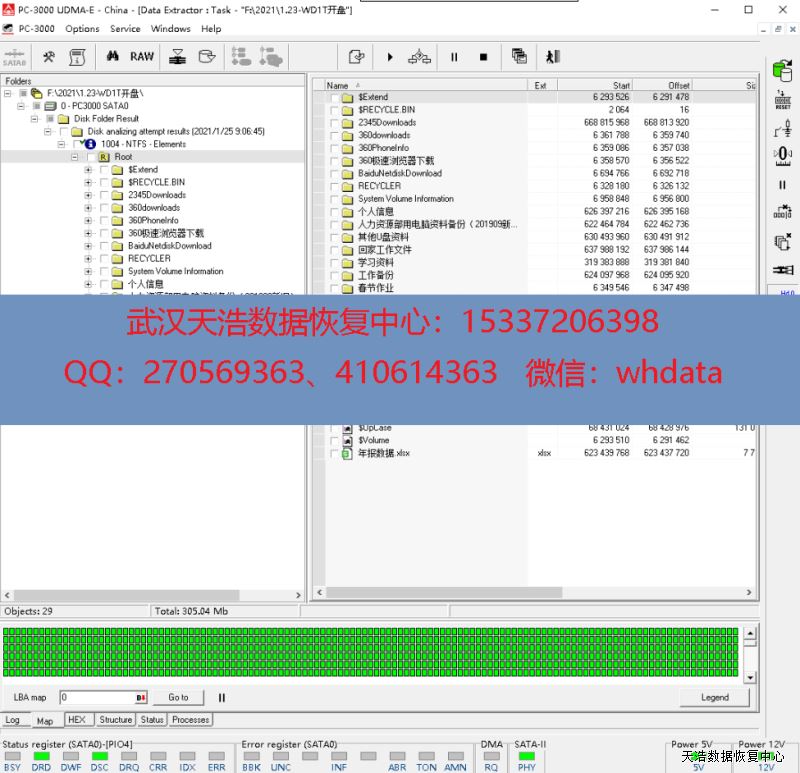Switch to the HEX tab

76,720
